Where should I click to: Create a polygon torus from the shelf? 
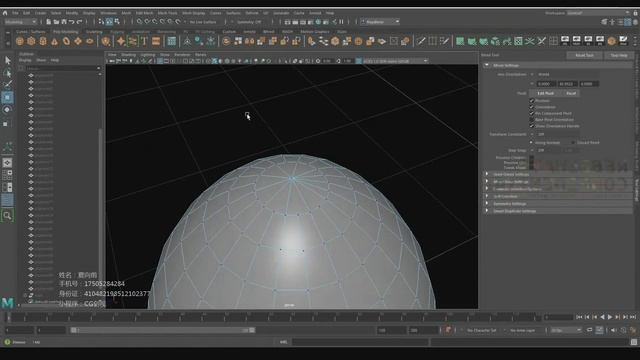coord(66,41)
